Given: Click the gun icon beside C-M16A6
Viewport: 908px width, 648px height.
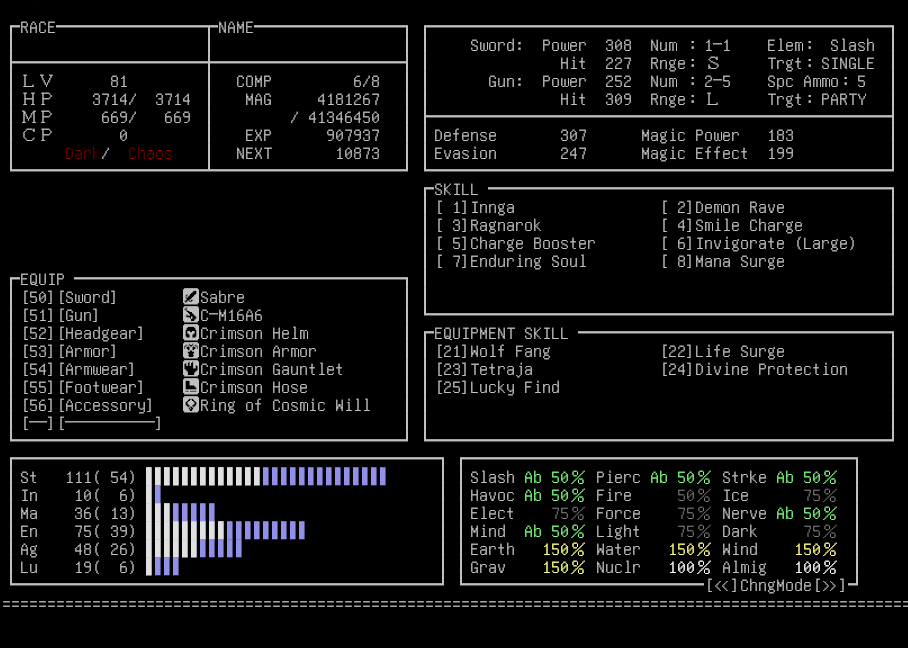Looking at the screenshot, I should pyautogui.click(x=191, y=315).
